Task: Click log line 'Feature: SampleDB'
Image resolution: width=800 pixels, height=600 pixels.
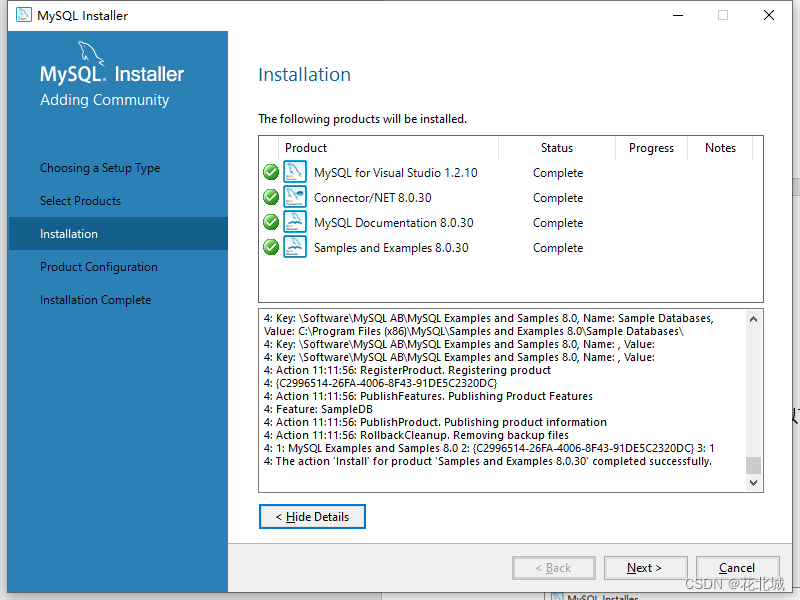Action: [x=318, y=409]
